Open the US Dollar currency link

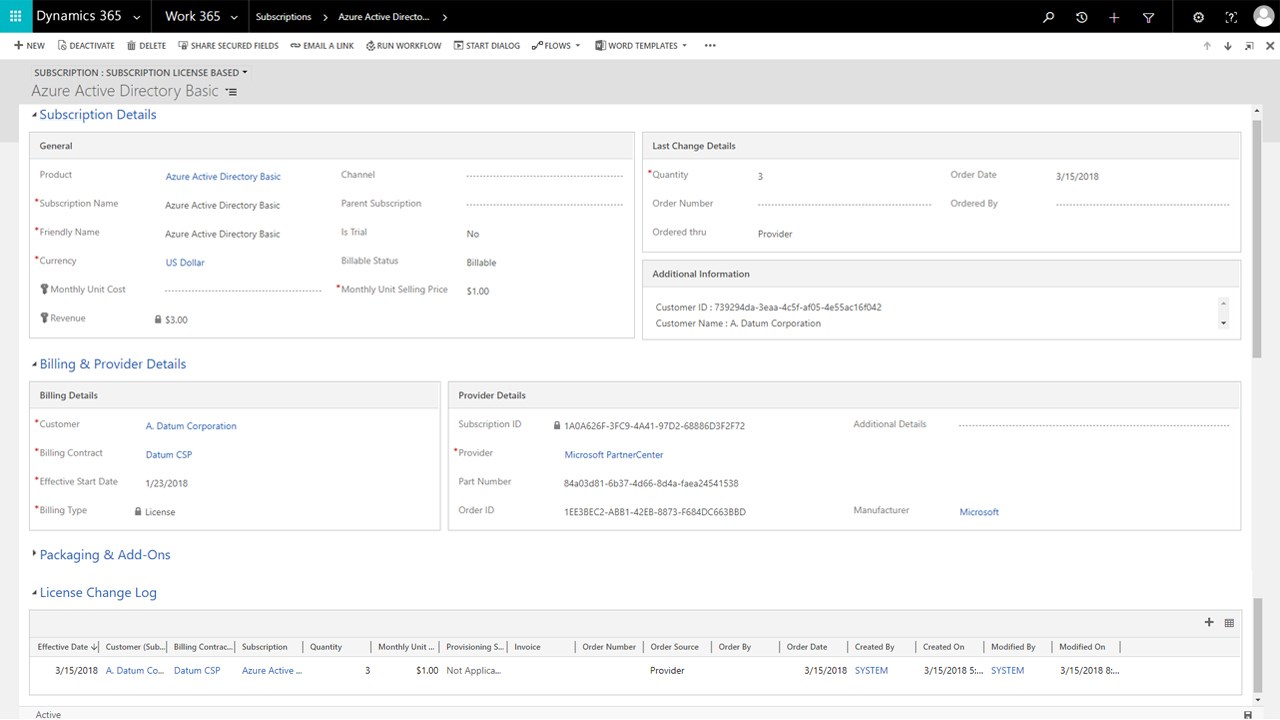pyautogui.click(x=185, y=263)
